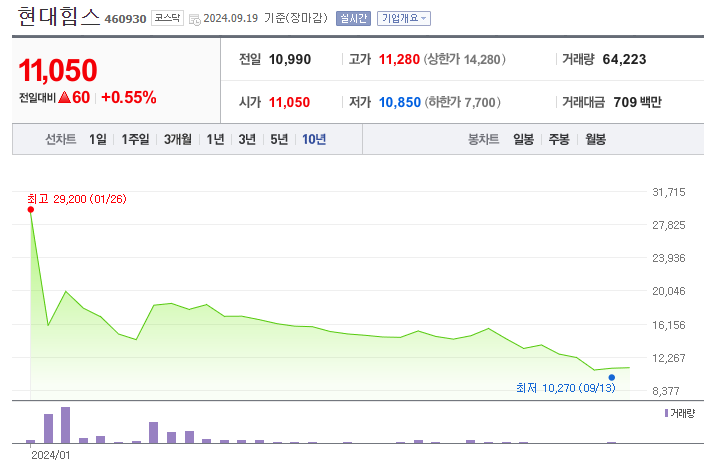704x462 pixels.
Task: Click the 거래량 legend swatch
Action: (666, 413)
